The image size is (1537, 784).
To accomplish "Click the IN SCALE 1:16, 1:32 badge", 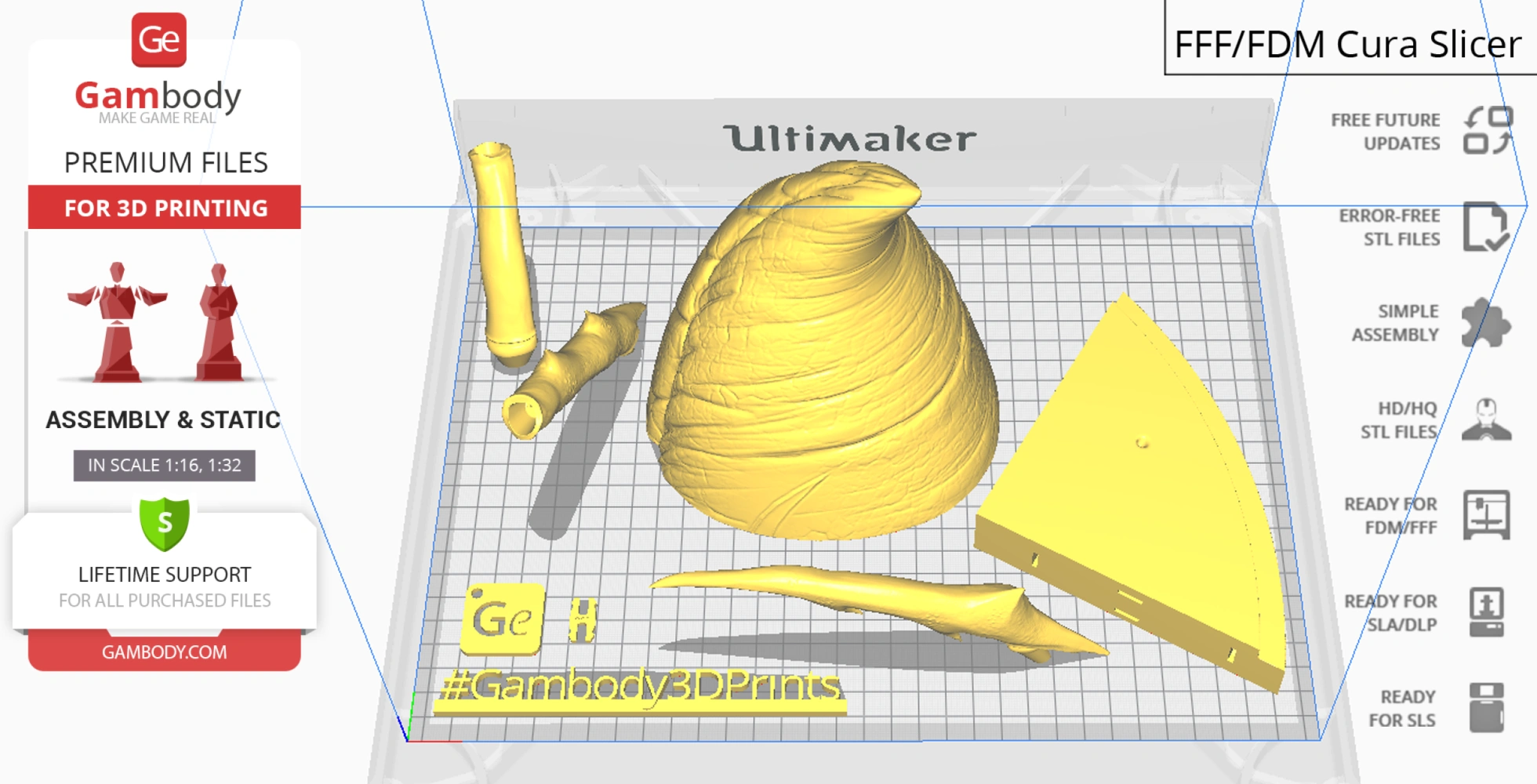I will 165,466.
